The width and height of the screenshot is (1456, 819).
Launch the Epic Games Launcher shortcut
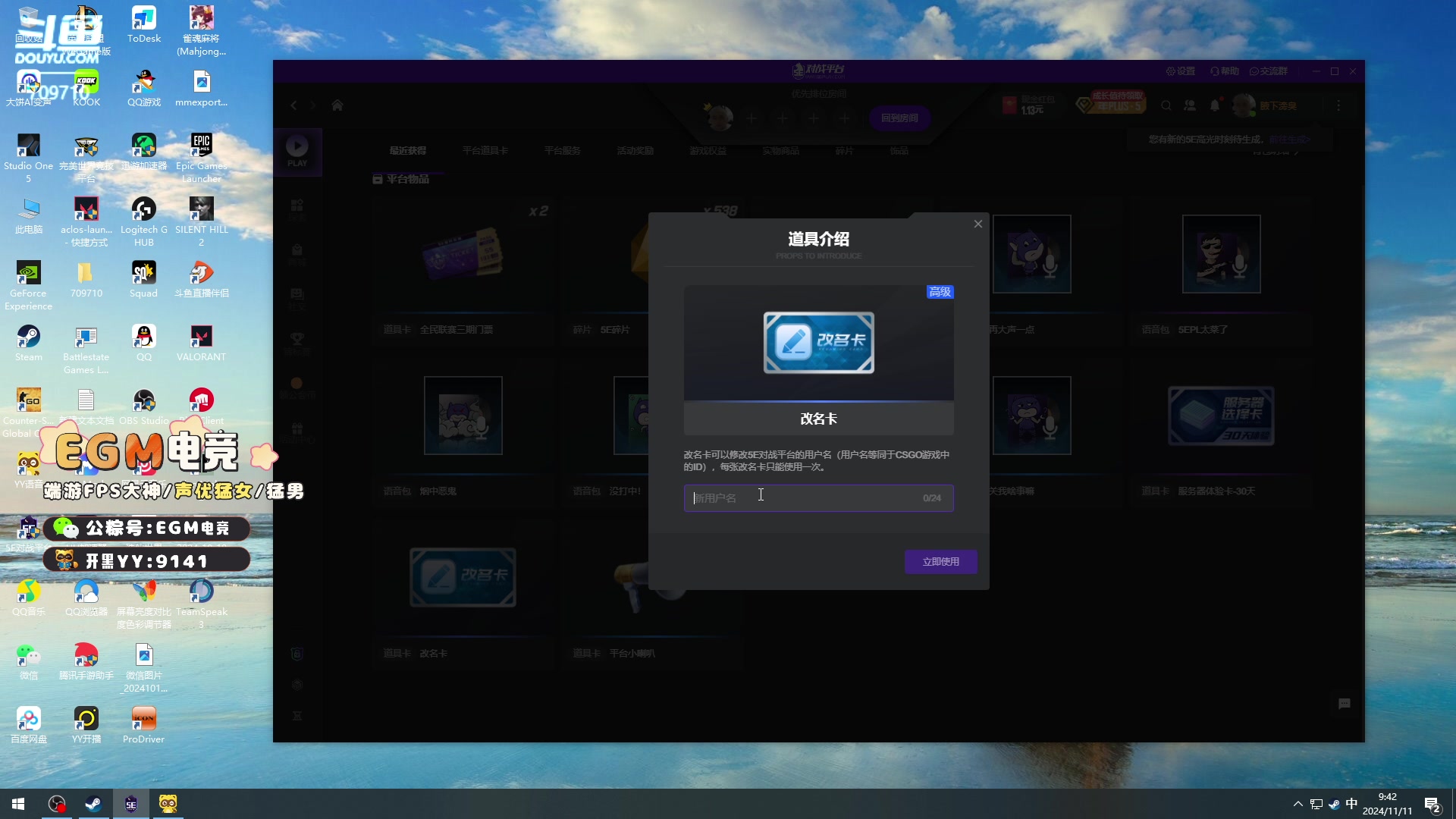point(201,146)
